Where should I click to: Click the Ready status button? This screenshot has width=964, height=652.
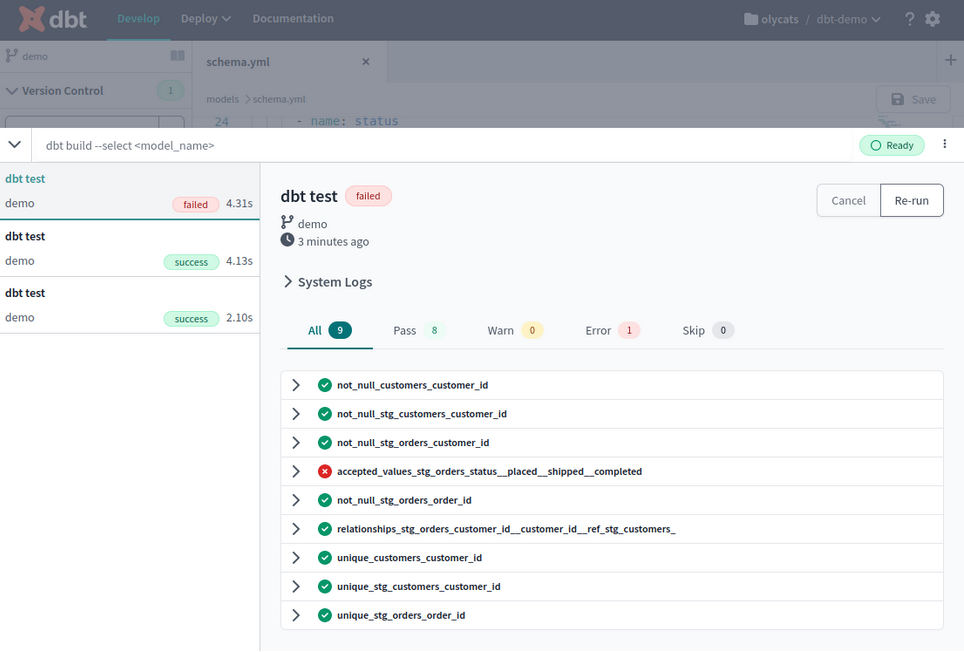[x=891, y=146]
